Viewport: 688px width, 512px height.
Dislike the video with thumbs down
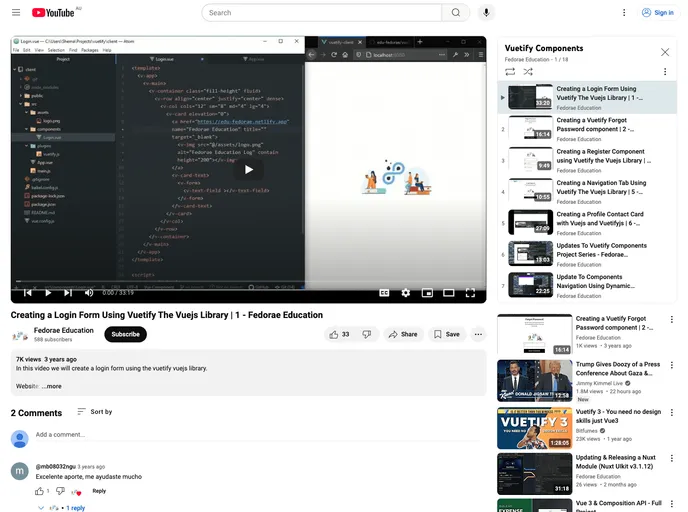367,334
